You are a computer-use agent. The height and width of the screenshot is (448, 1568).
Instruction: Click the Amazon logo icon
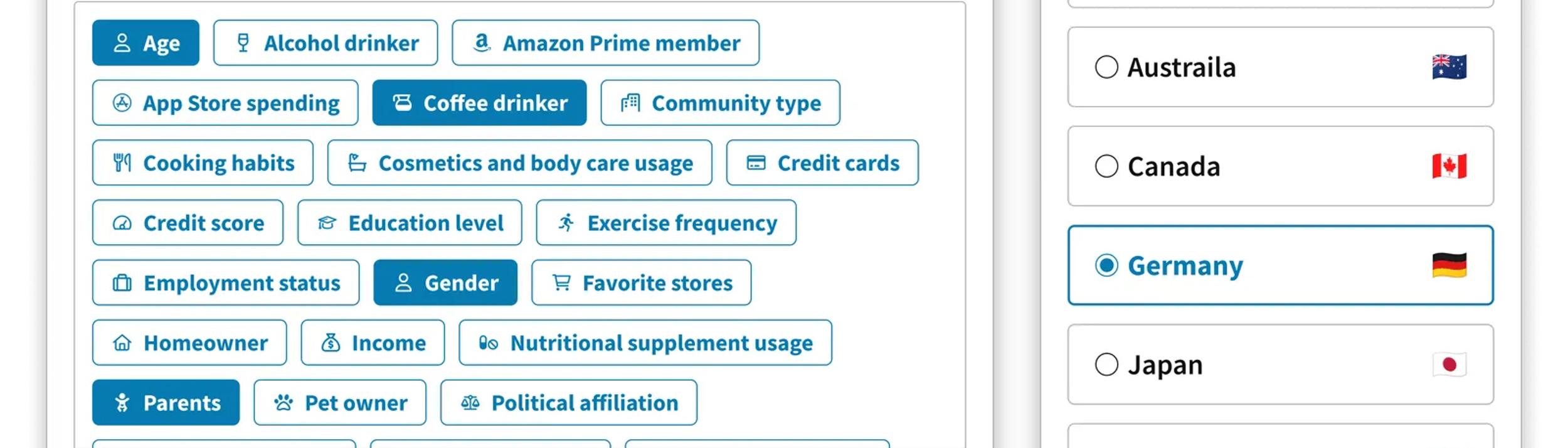pyautogui.click(x=482, y=43)
